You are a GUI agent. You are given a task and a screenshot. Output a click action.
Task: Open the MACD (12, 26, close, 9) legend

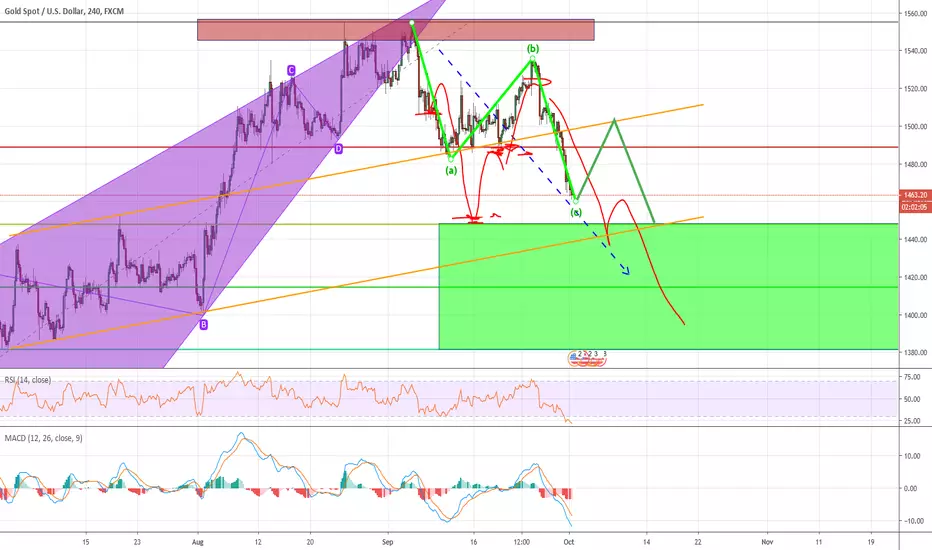point(43,438)
